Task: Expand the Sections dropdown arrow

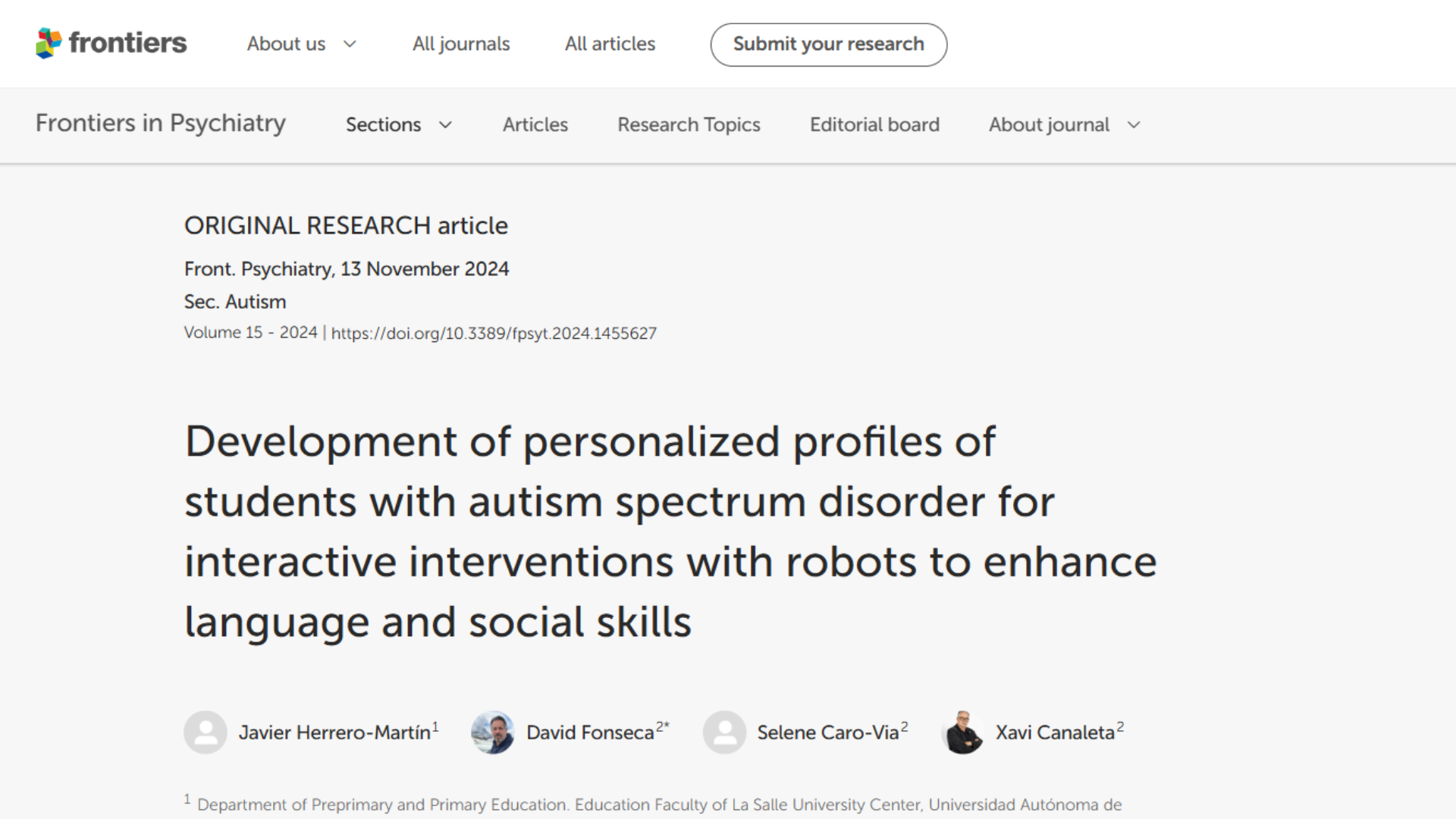Action: tap(445, 124)
